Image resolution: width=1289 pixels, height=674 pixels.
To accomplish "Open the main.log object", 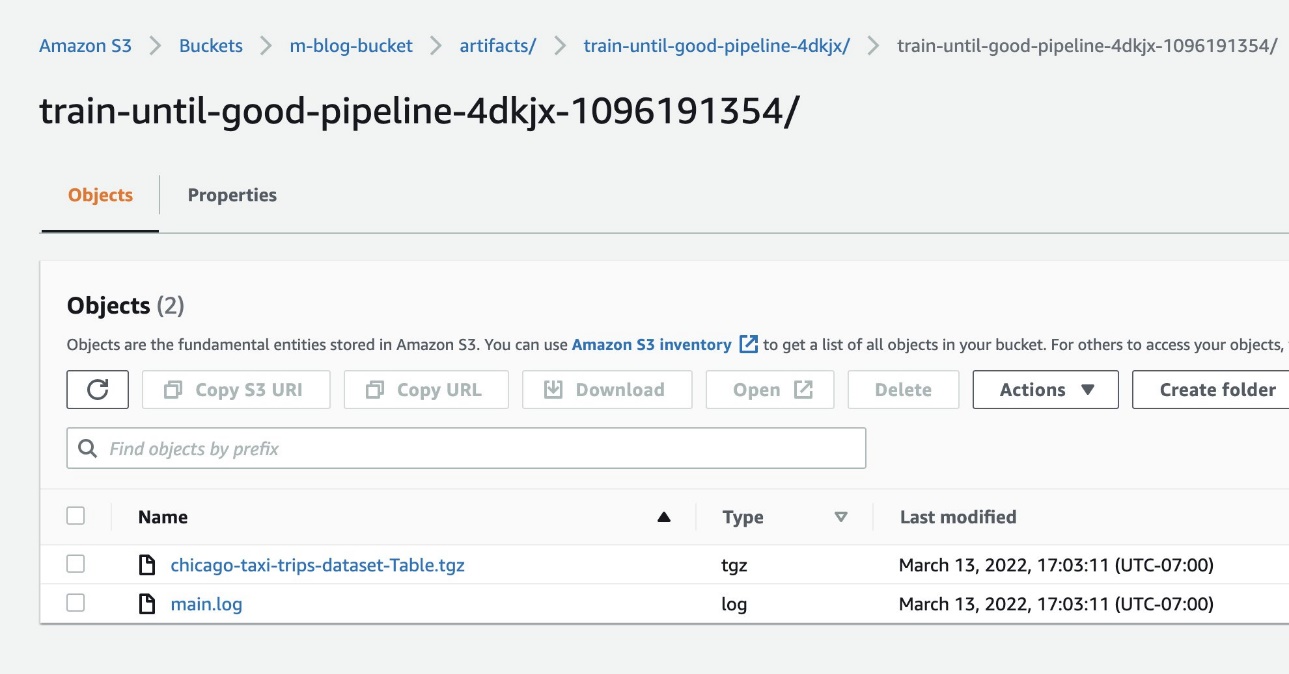I will [x=206, y=604].
